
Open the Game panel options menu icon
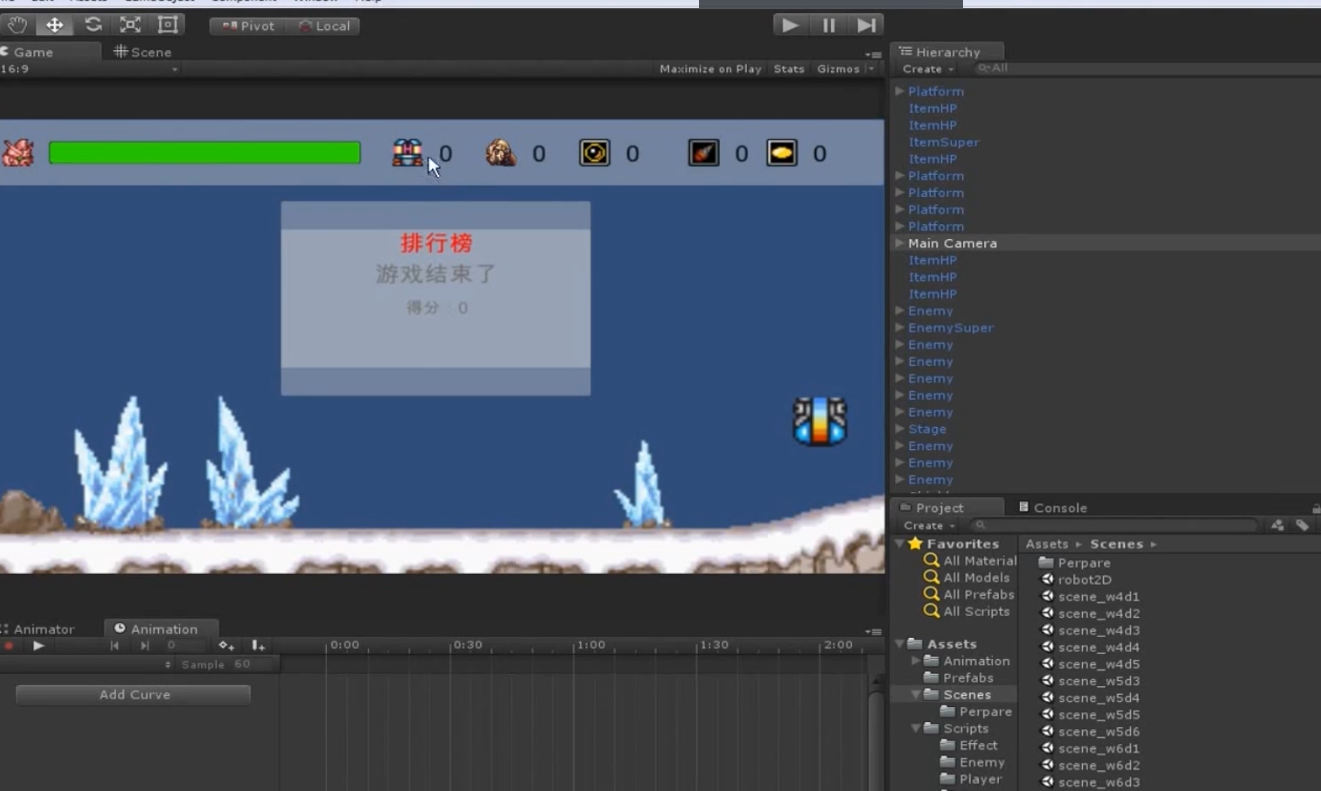point(873,53)
